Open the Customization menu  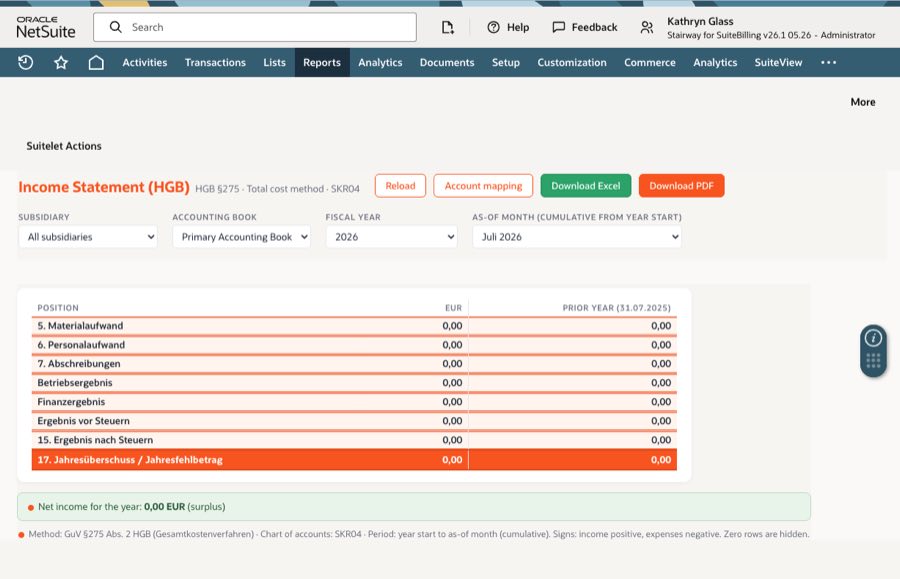click(572, 63)
